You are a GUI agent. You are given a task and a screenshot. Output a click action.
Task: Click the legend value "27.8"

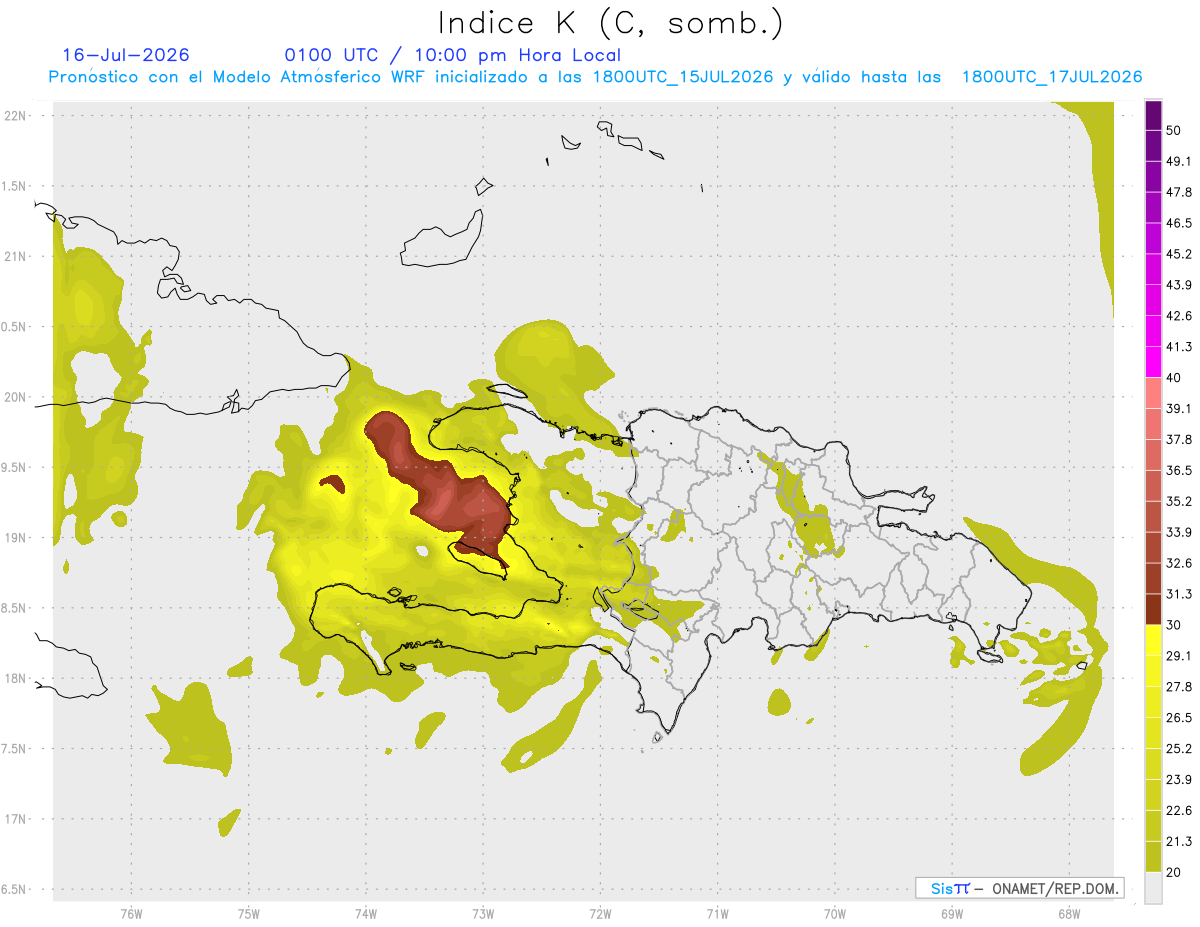click(1179, 687)
